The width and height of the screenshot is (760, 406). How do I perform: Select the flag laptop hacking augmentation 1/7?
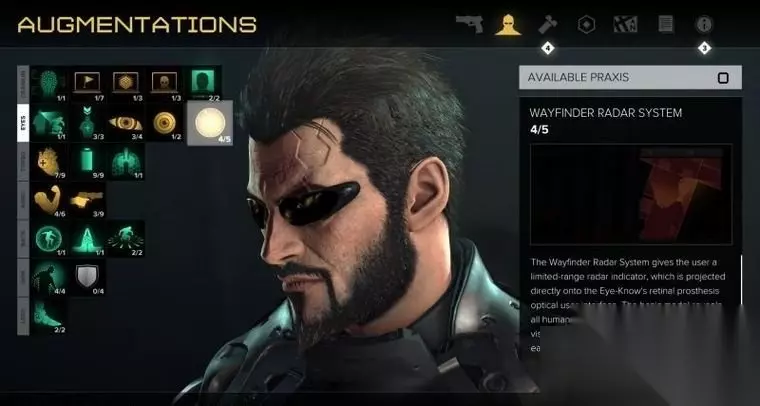click(87, 84)
